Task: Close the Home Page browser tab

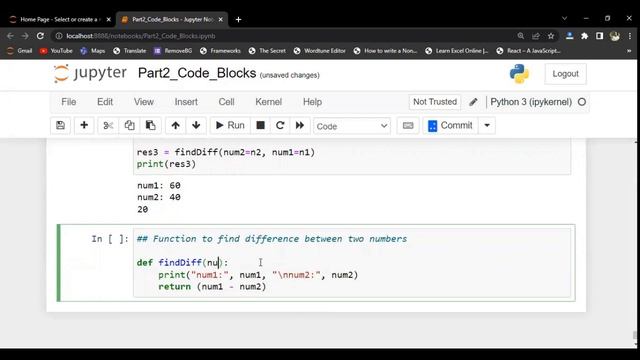Action: (x=109, y=19)
